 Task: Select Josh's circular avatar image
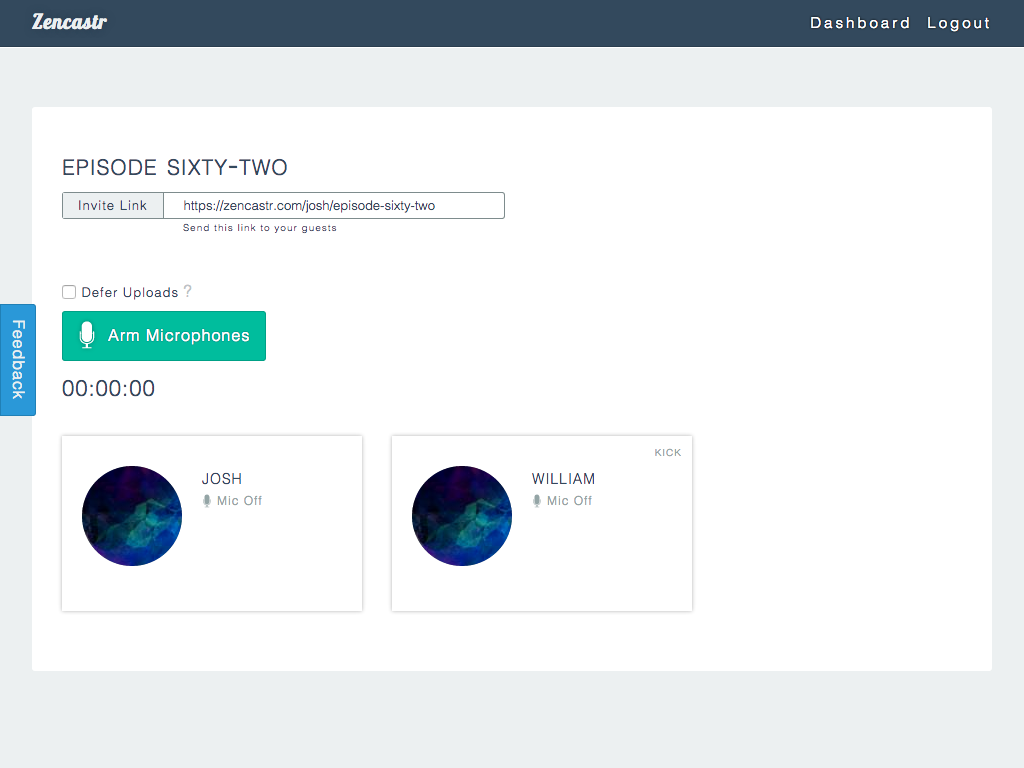132,516
